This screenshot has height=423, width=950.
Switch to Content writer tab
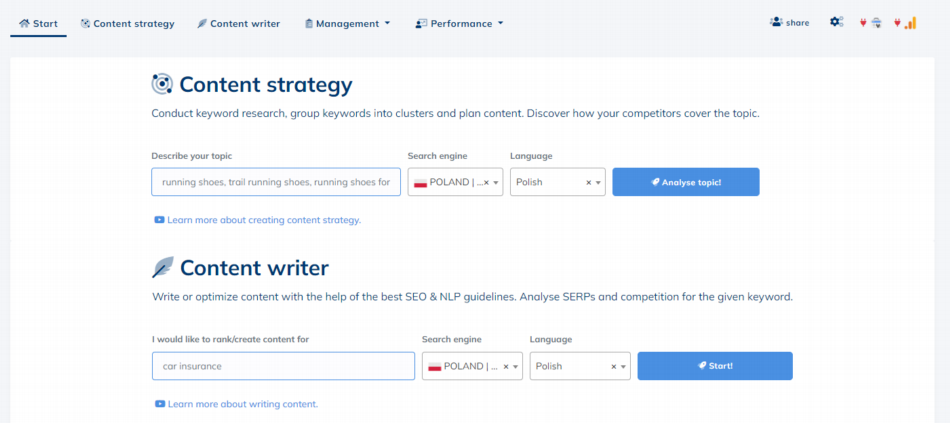(238, 23)
